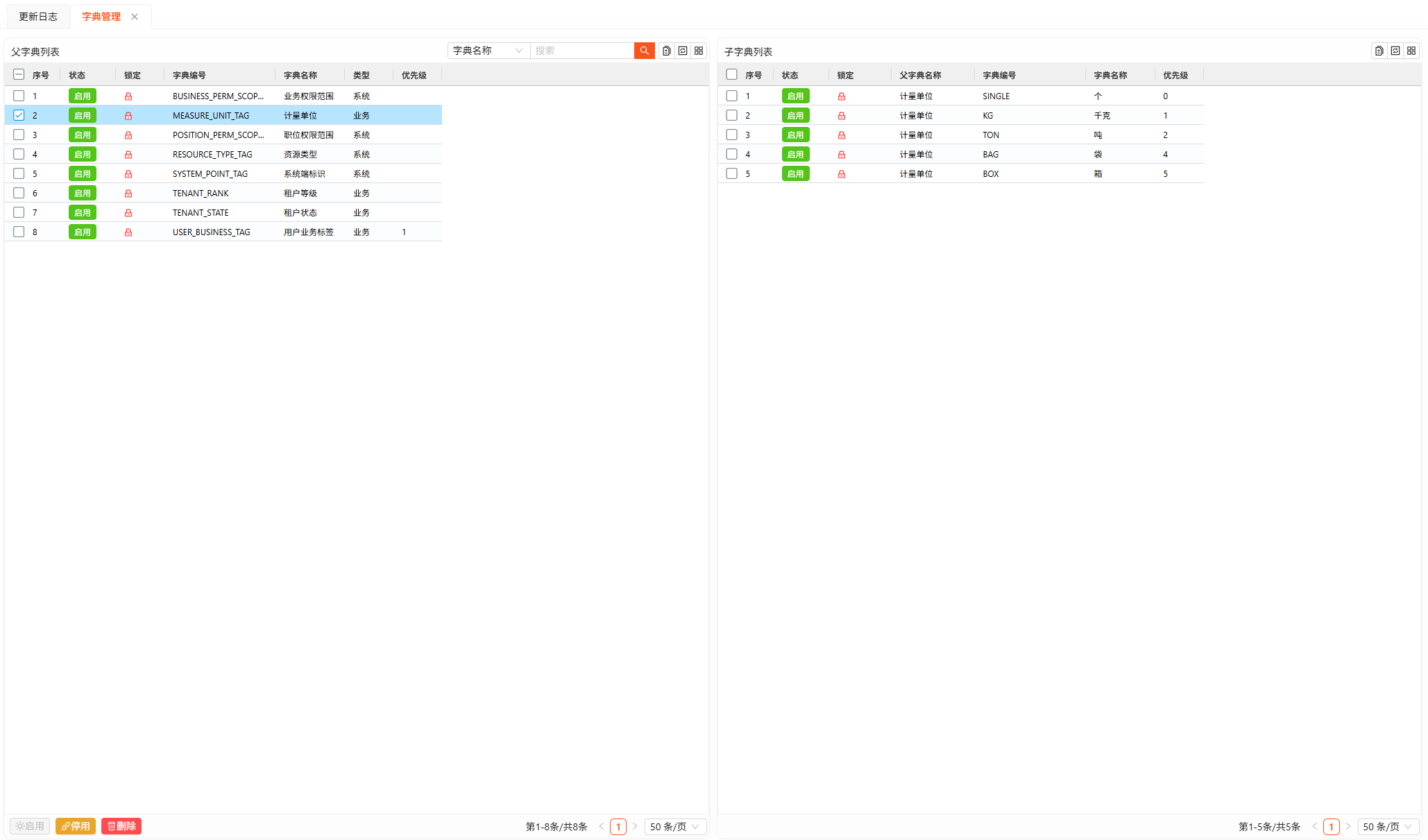Screen dimensions: 1428x840
Task: Open child list column grid settings
Action: tap(1411, 51)
